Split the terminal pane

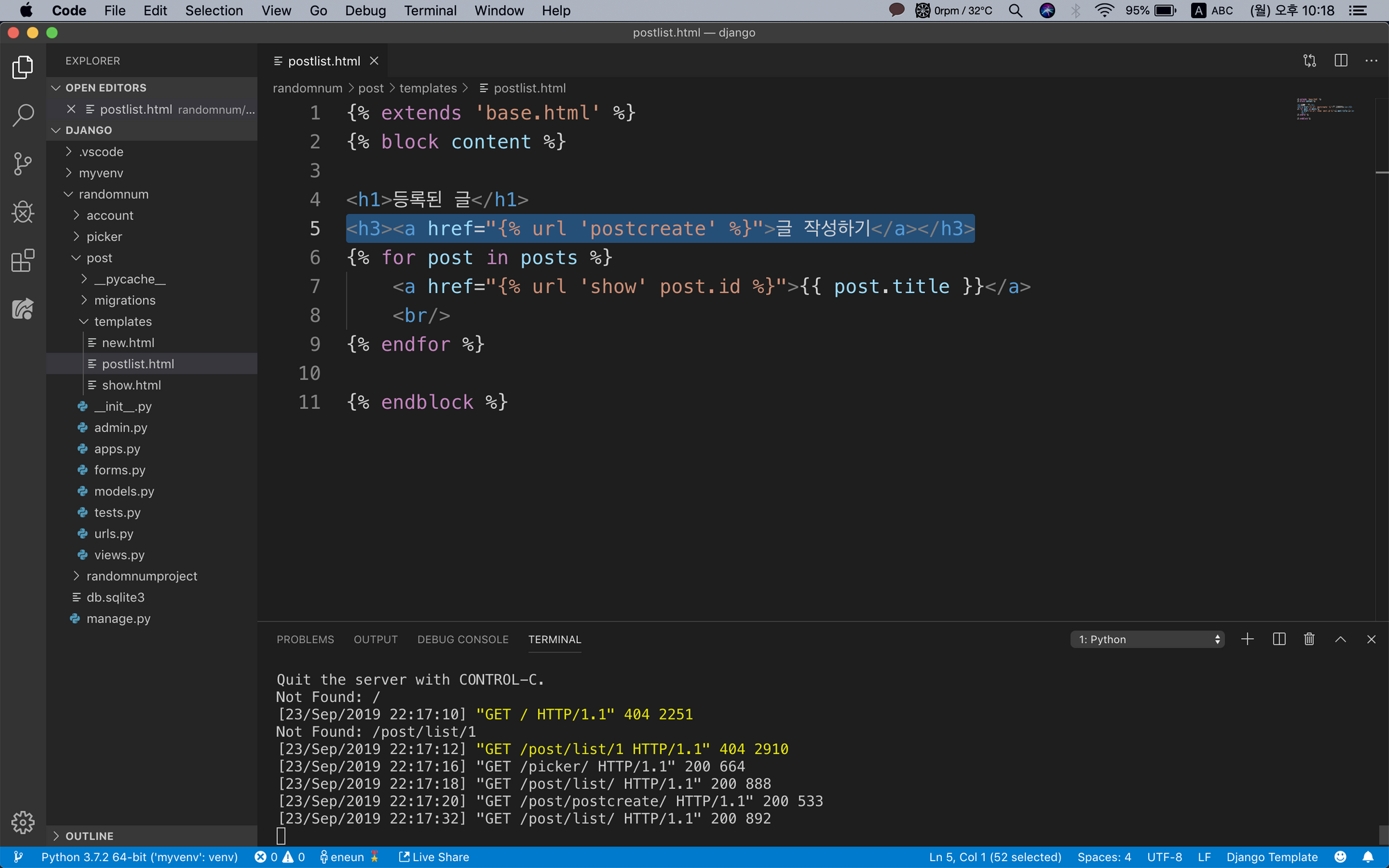click(x=1279, y=640)
